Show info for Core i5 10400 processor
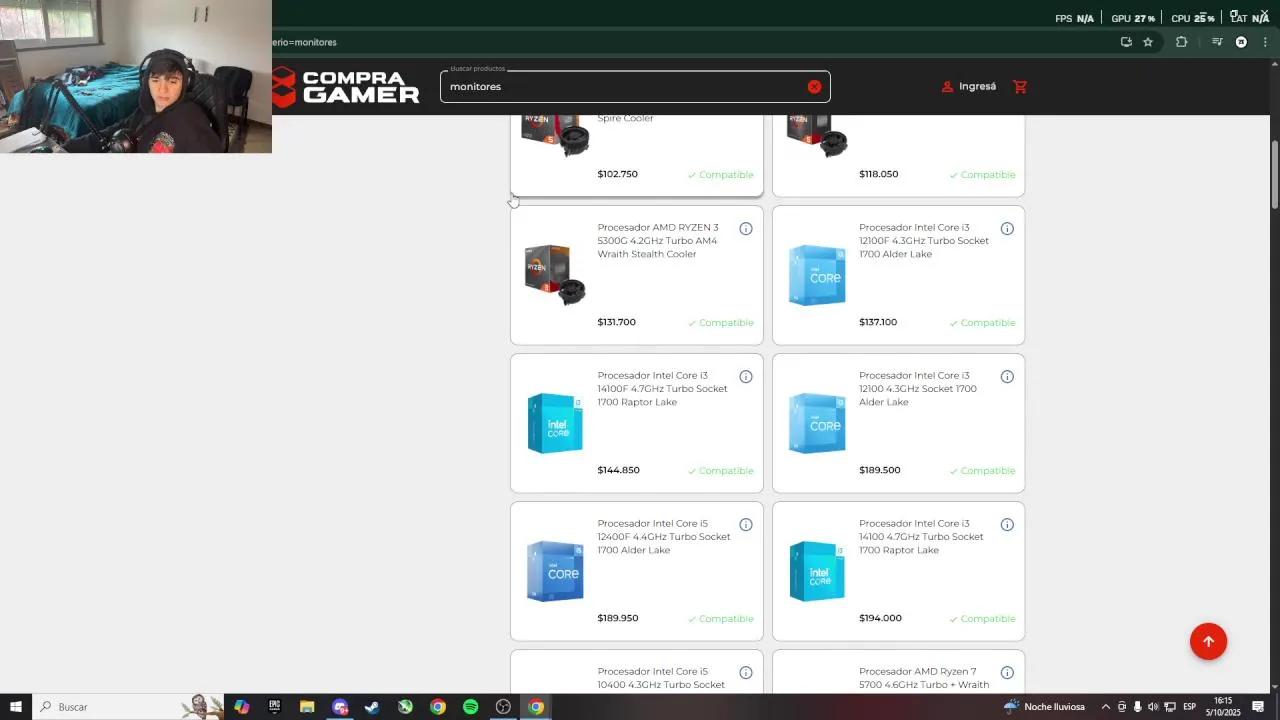Screen dimensions: 1280x720 coord(746,673)
